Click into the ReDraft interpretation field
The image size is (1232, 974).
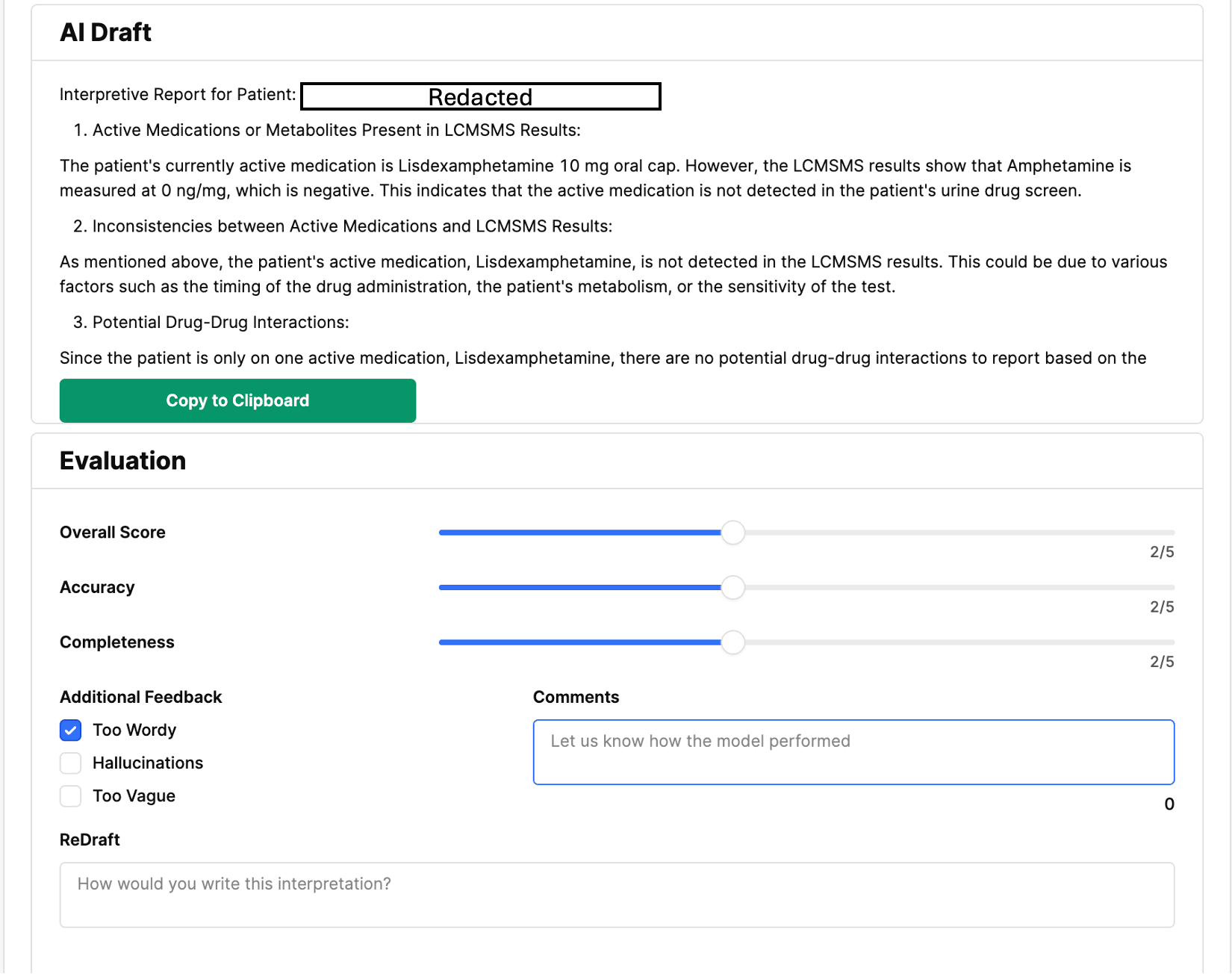(616, 895)
